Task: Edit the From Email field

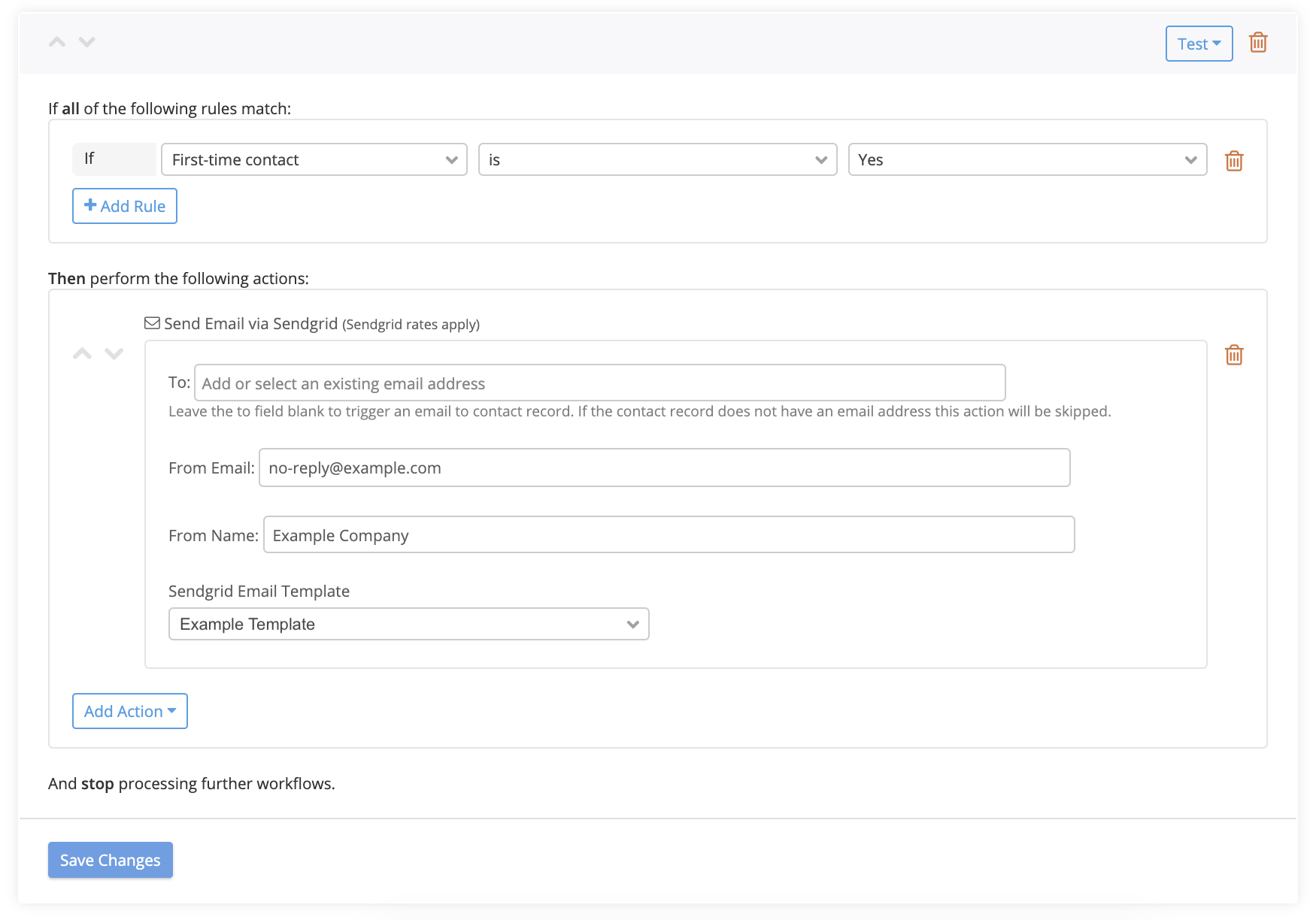Action: click(x=664, y=468)
